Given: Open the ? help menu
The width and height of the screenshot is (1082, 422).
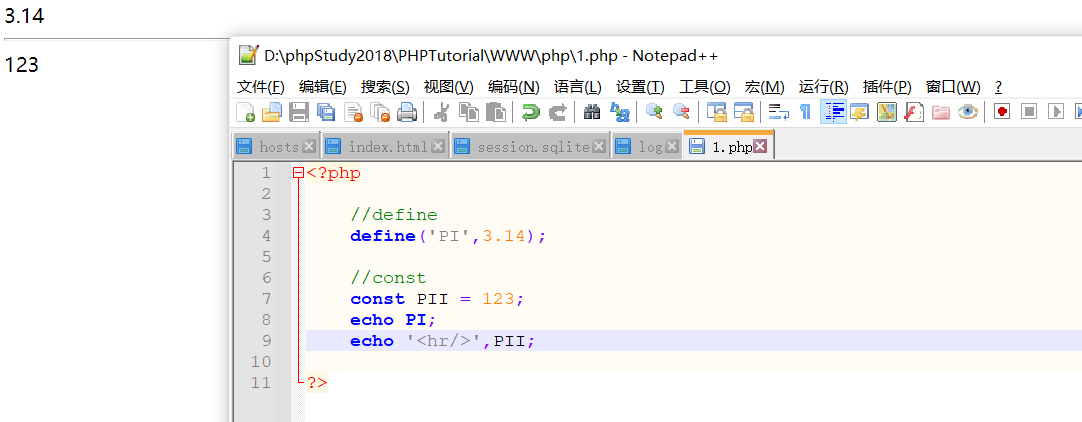Looking at the screenshot, I should pyautogui.click(x=999, y=87).
